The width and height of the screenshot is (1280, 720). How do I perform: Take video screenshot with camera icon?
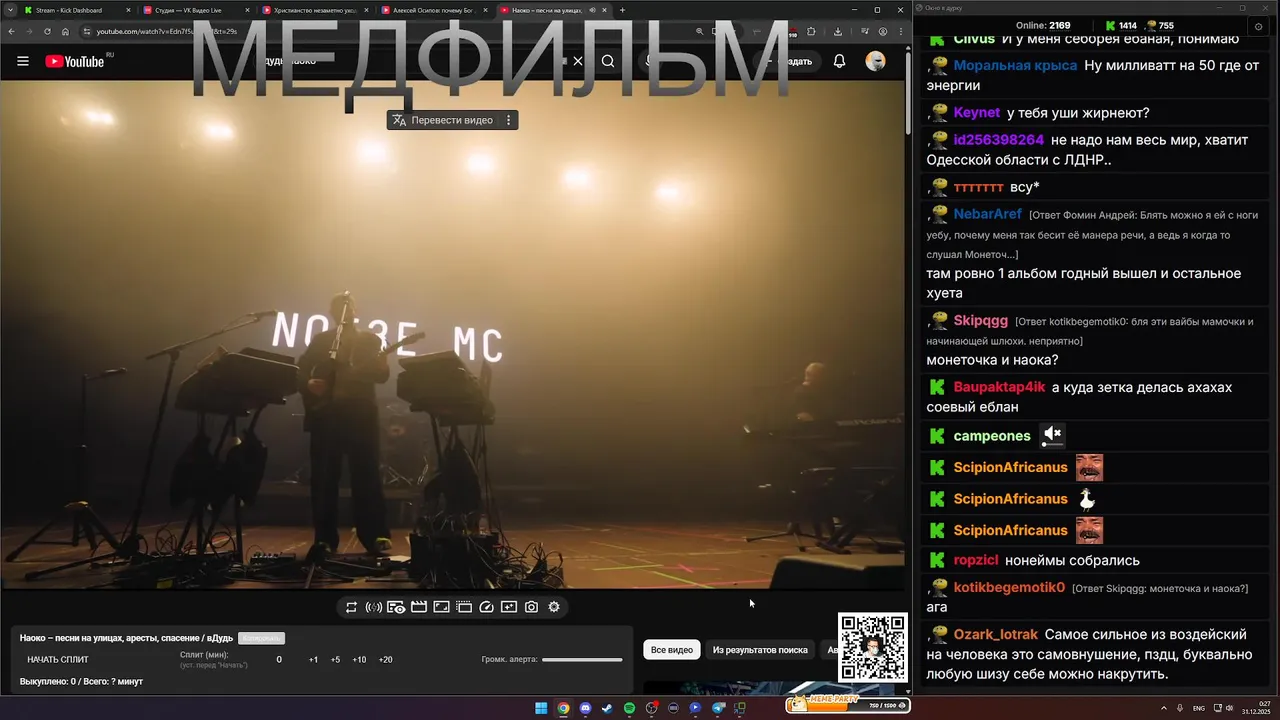[x=531, y=607]
